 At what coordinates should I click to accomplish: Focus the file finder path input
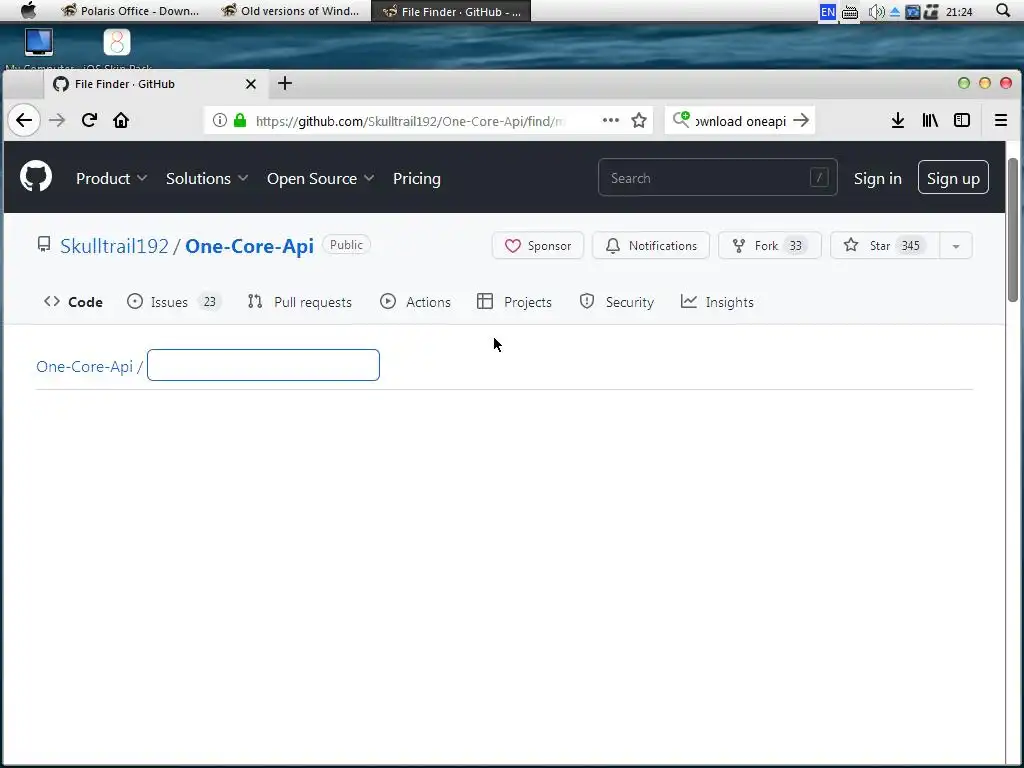[263, 365]
